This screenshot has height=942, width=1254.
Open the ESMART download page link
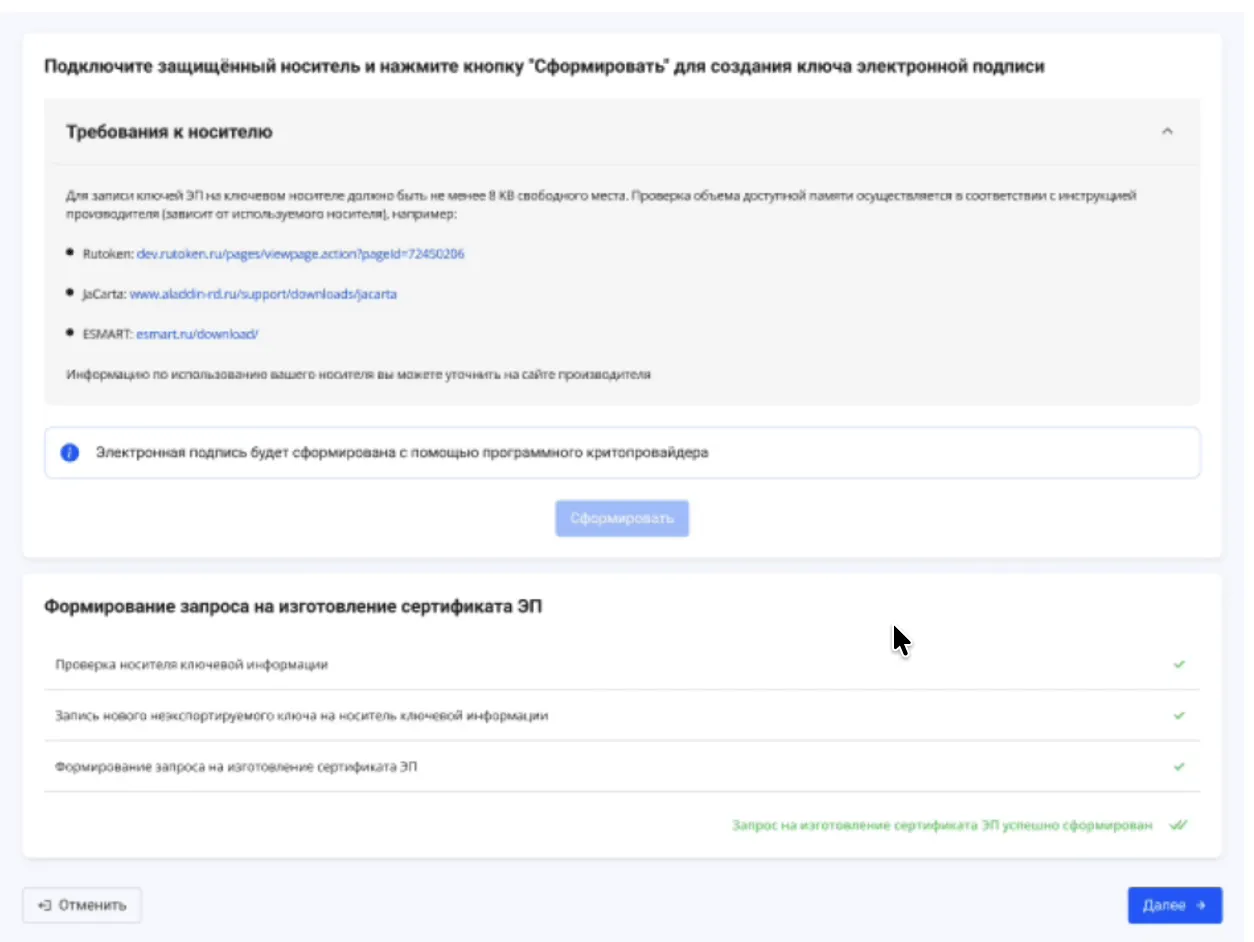coord(197,334)
